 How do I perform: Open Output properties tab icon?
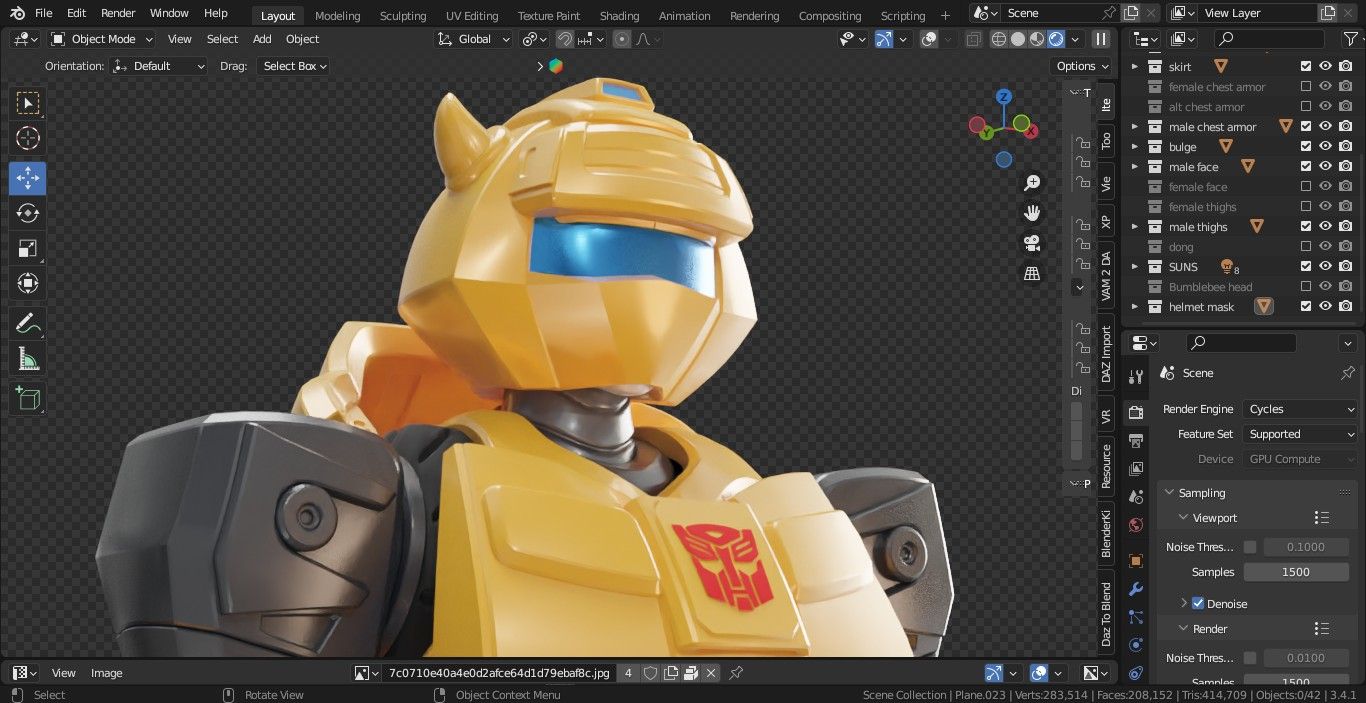pos(1135,441)
